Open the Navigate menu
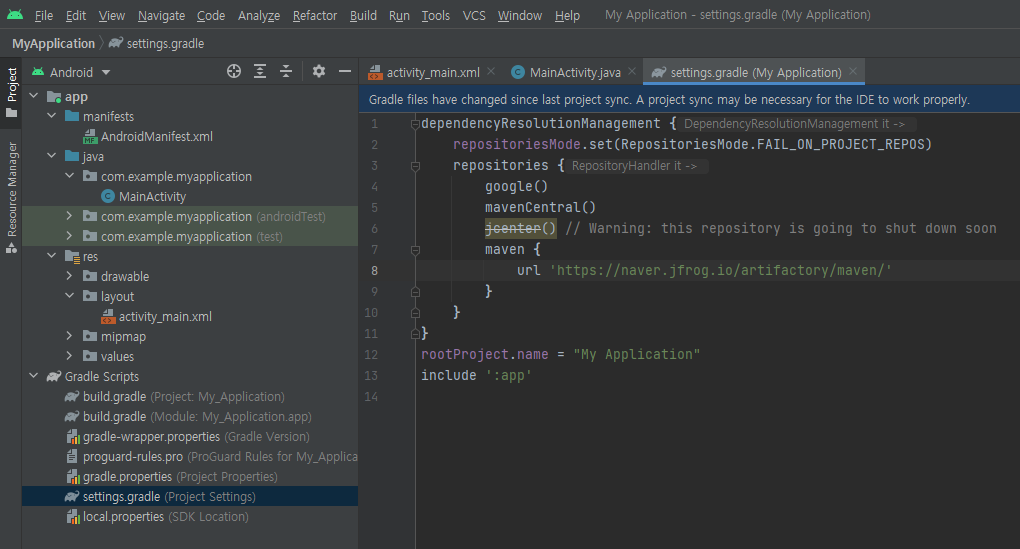The height and width of the screenshot is (549, 1020). [x=161, y=15]
